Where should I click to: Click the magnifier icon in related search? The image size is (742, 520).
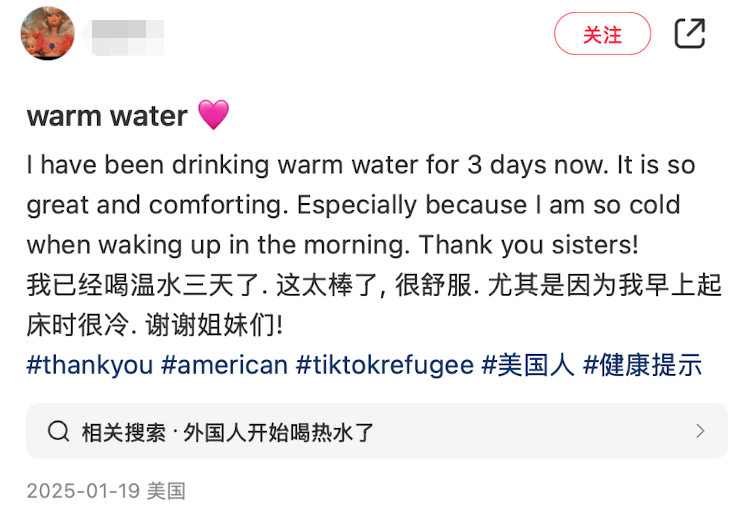pyautogui.click(x=58, y=431)
